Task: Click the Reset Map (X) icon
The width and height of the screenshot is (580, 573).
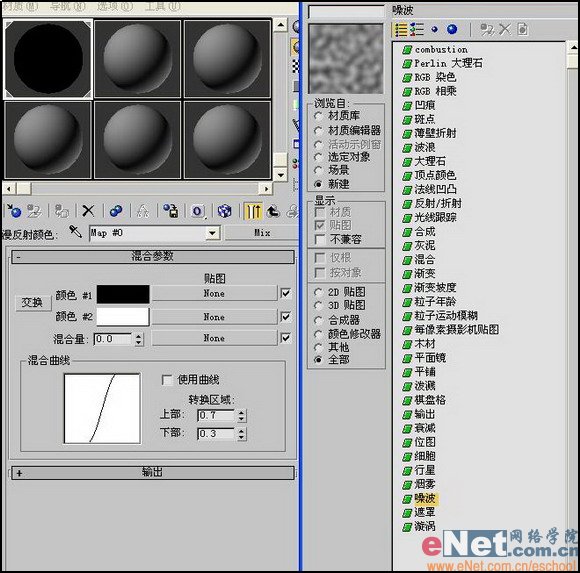Action: pos(88,211)
